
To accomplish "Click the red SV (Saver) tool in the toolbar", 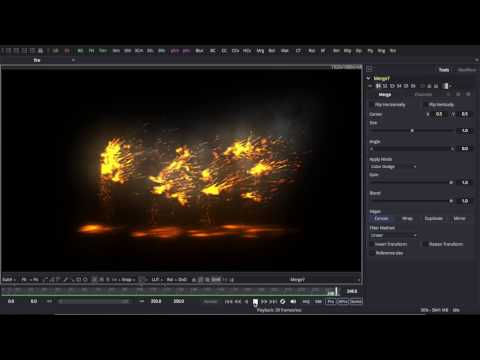I will click(67, 51).
